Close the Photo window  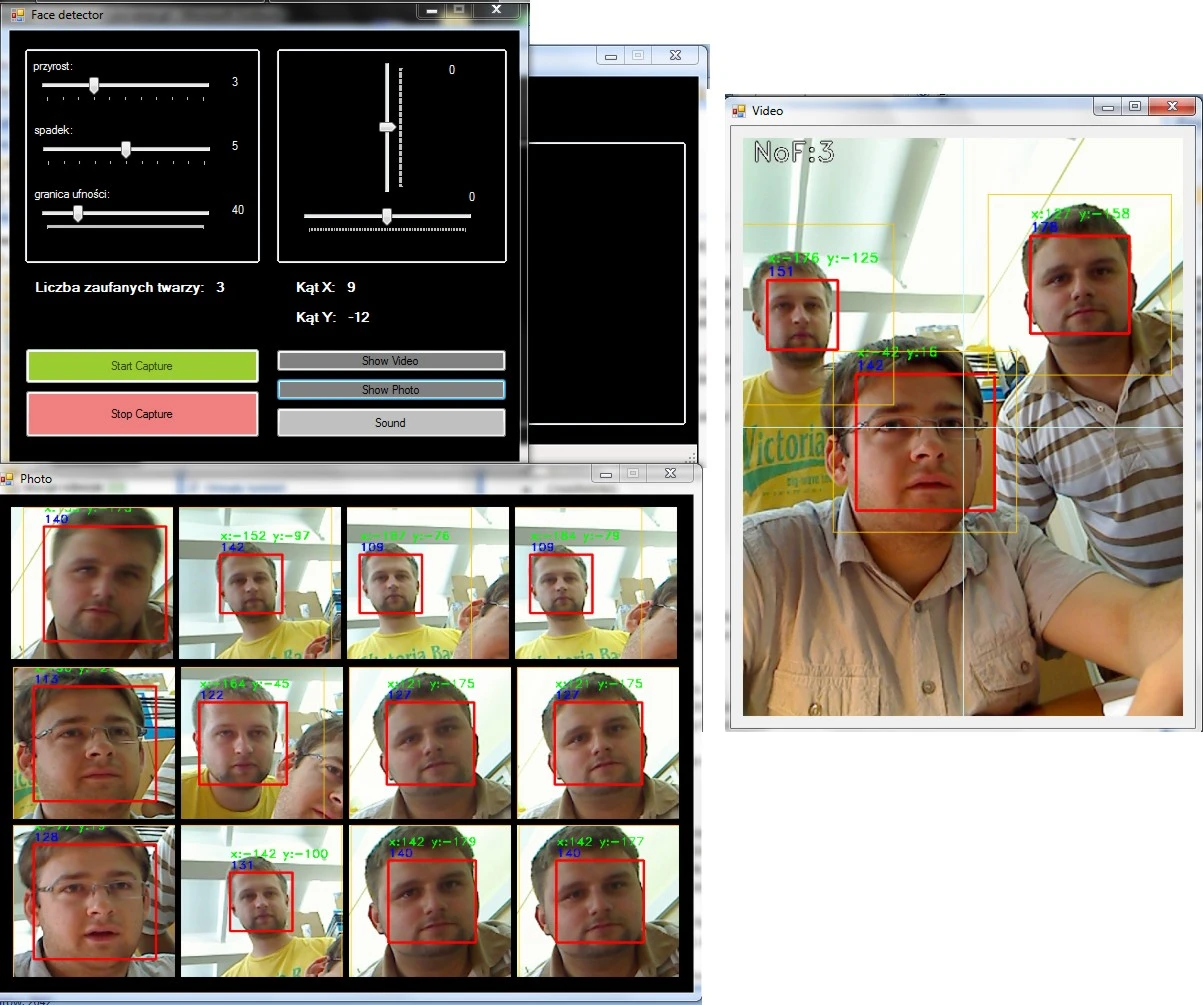pos(670,473)
